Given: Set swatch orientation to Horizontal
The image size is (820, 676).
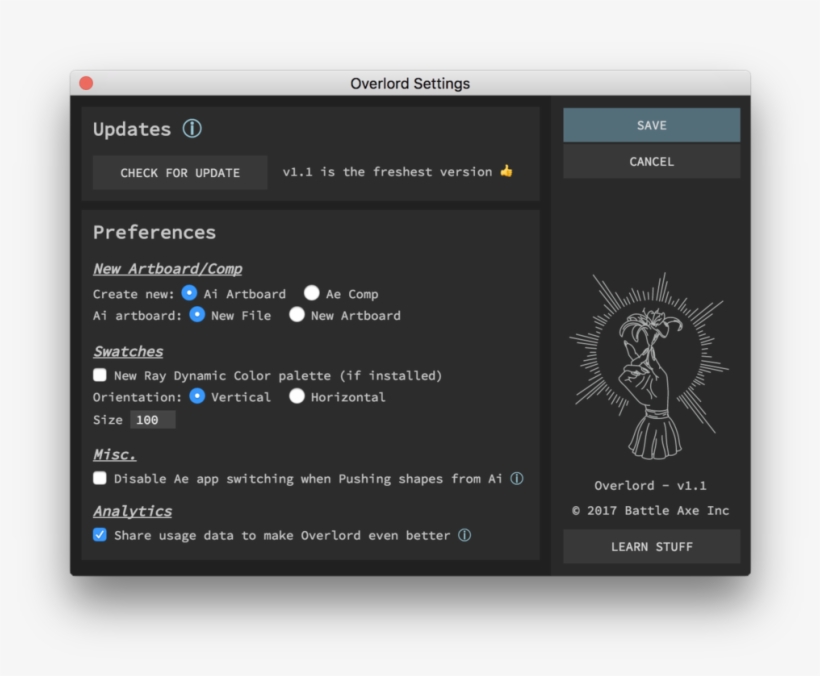Looking at the screenshot, I should (297, 396).
